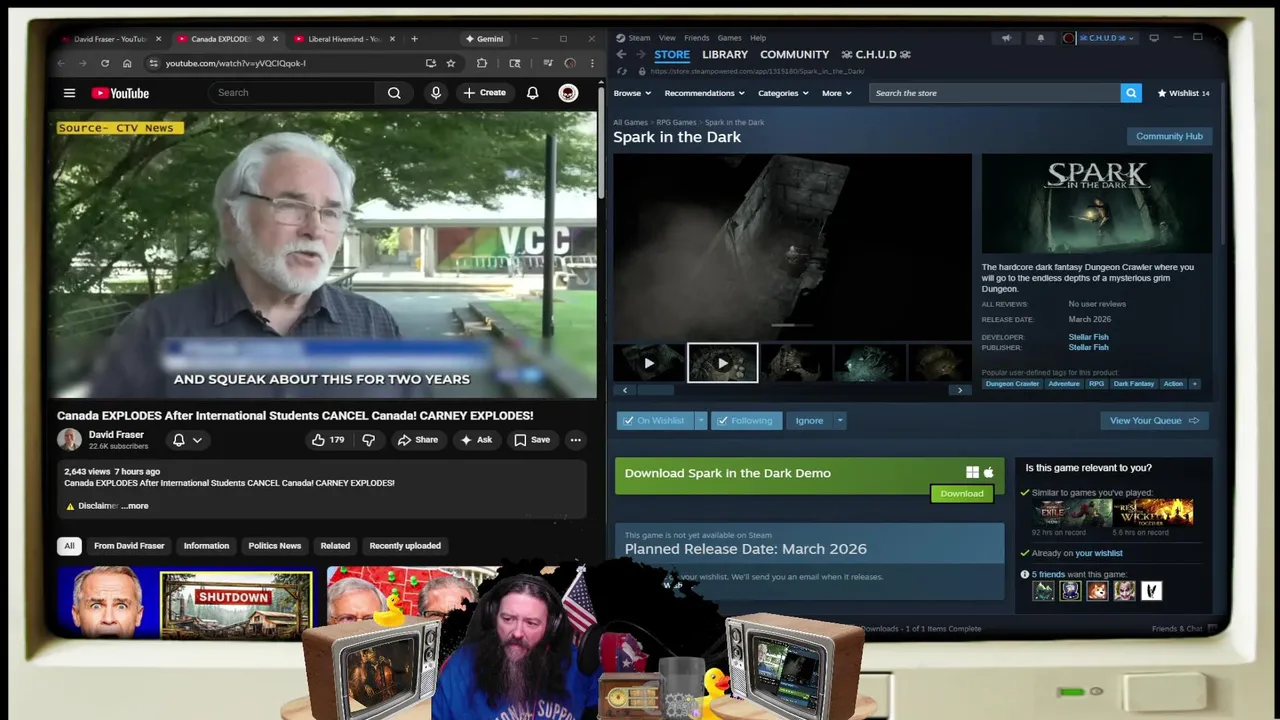
Task: Toggle On Wishlist for Spark in the Dark
Action: tap(655, 421)
